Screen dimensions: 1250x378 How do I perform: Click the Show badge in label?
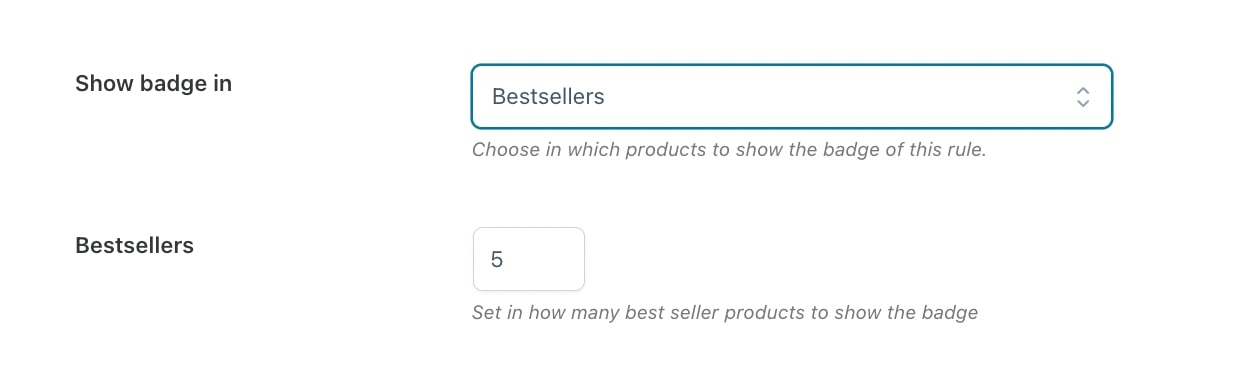153,84
